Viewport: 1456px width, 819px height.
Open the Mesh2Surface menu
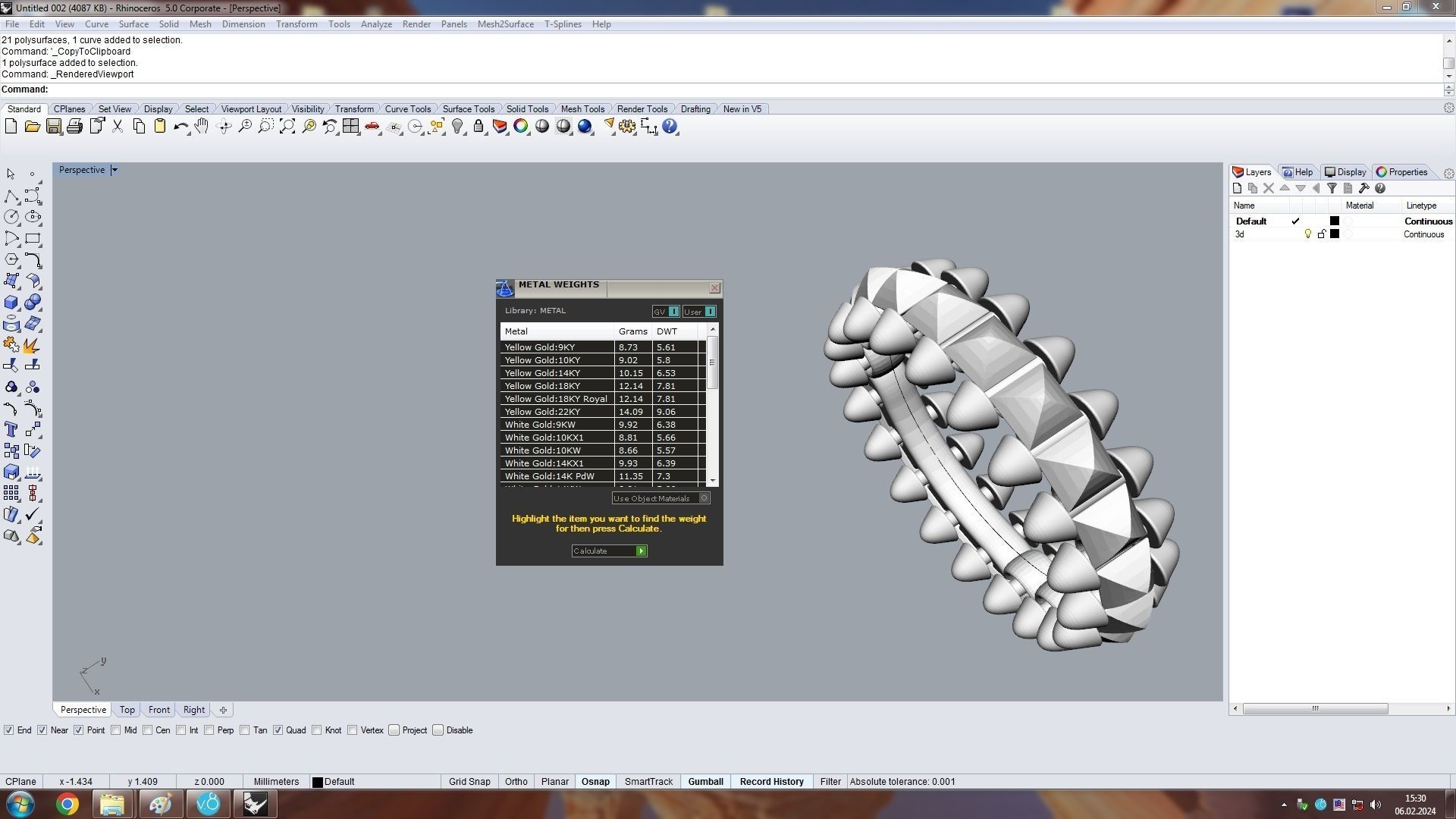pyautogui.click(x=505, y=24)
